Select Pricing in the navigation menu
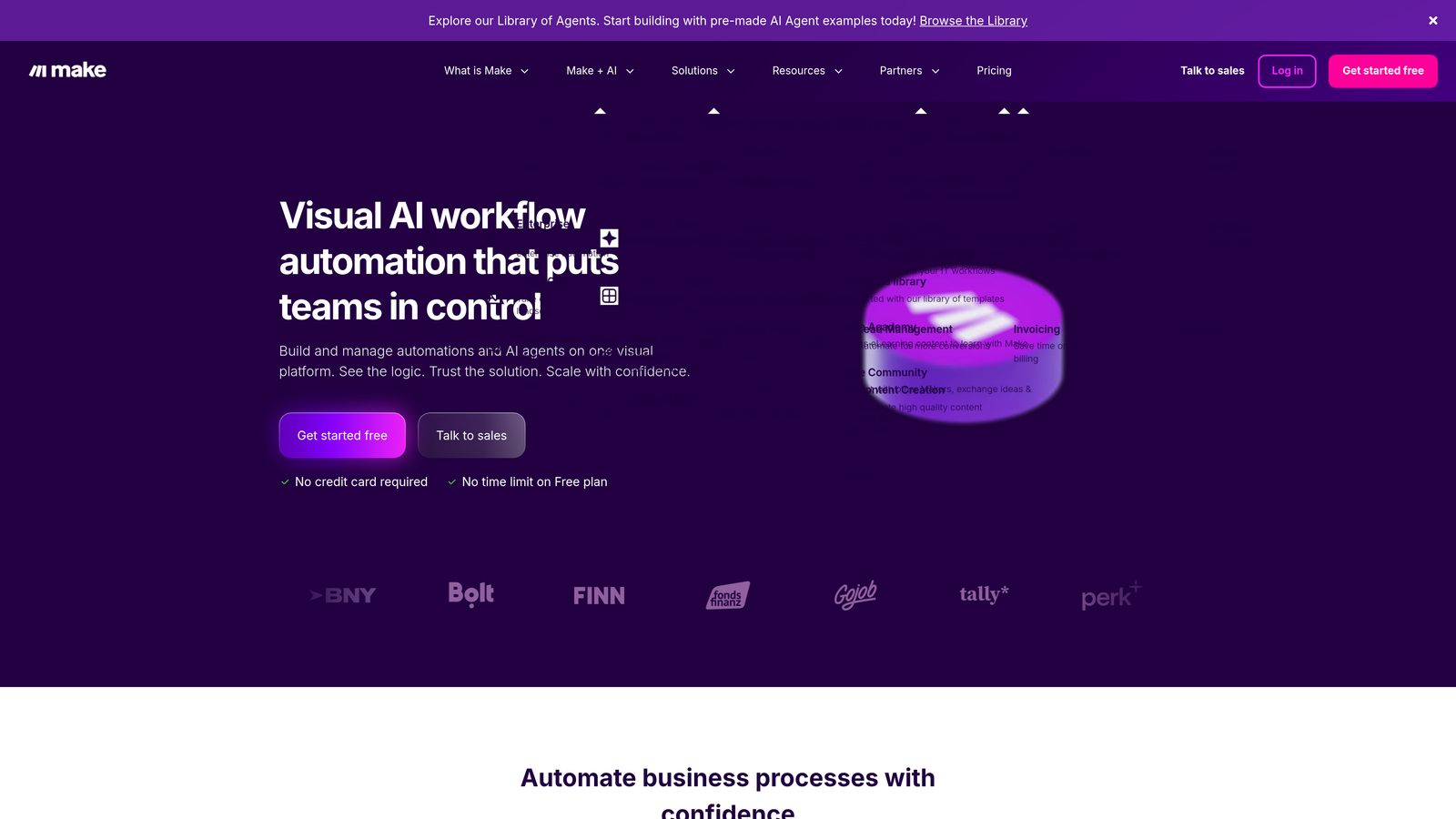The image size is (1456, 819). [994, 70]
